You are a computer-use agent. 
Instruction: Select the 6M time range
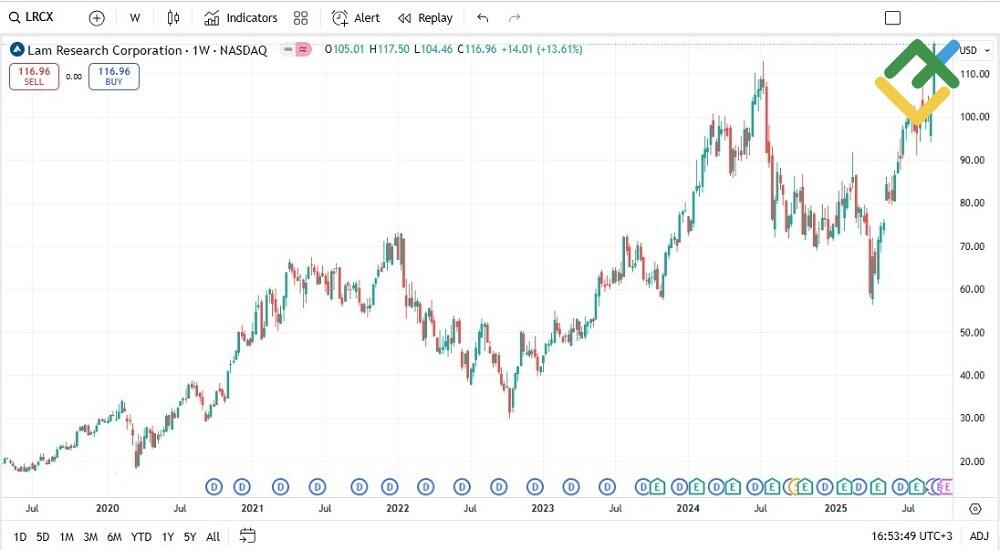pyautogui.click(x=114, y=537)
